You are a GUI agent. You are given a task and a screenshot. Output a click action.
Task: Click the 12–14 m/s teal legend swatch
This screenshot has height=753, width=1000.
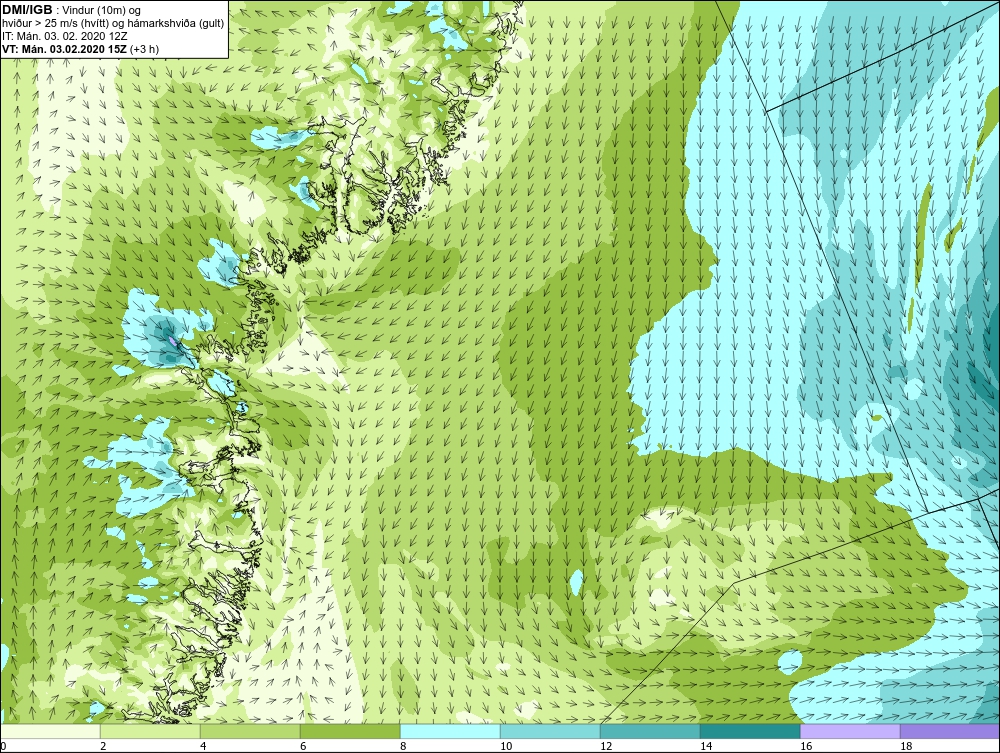pos(650,731)
